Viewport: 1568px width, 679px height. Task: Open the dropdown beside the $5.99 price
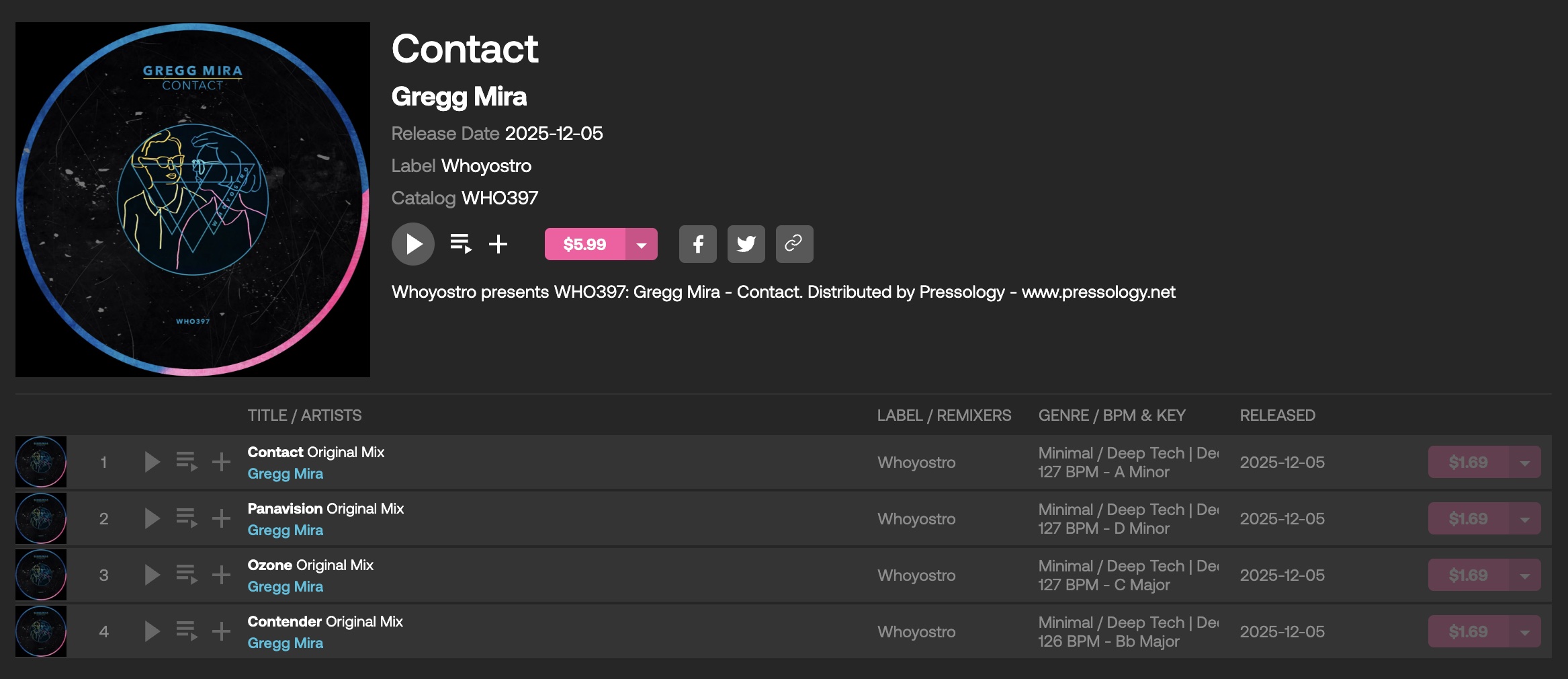[x=642, y=244]
